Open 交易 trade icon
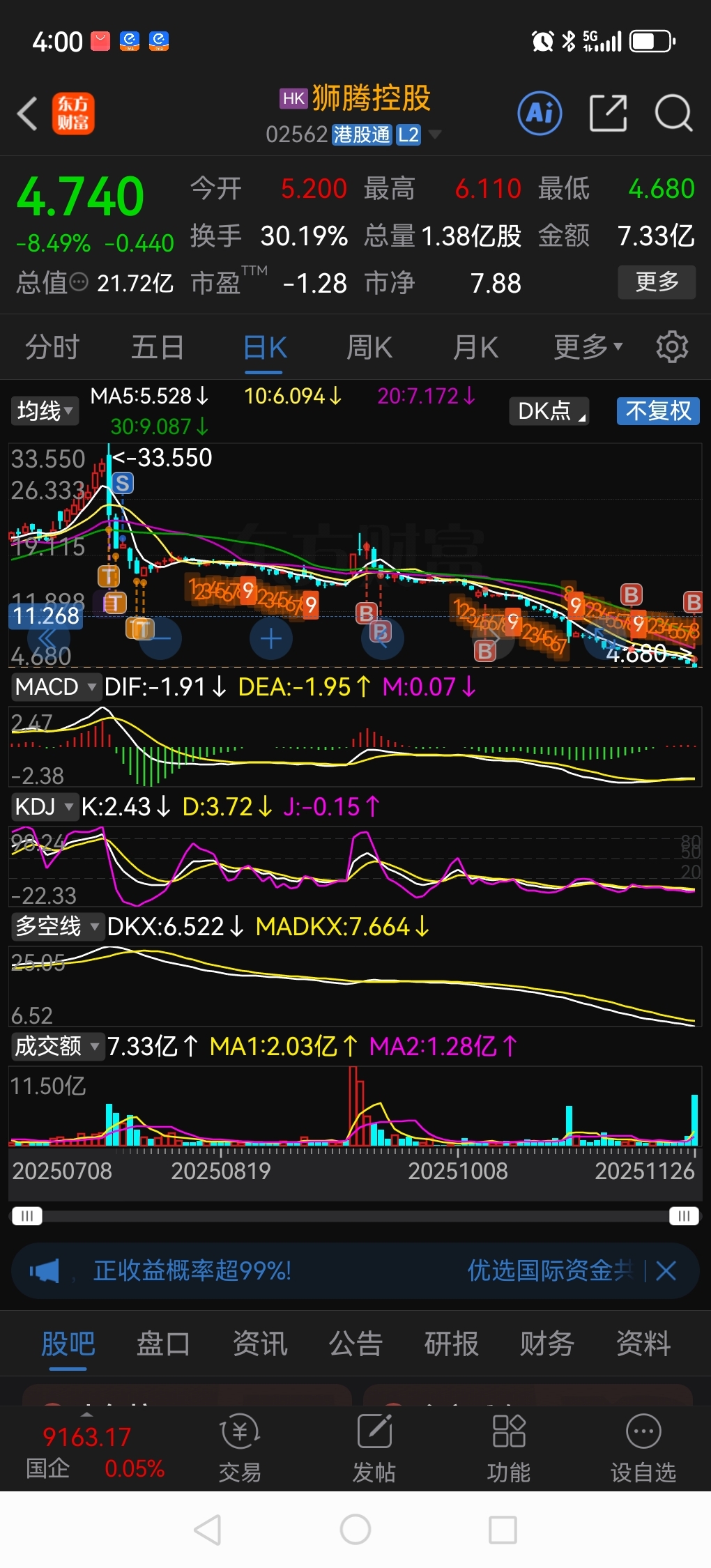Screen dimensions: 711x1568 [240, 1448]
